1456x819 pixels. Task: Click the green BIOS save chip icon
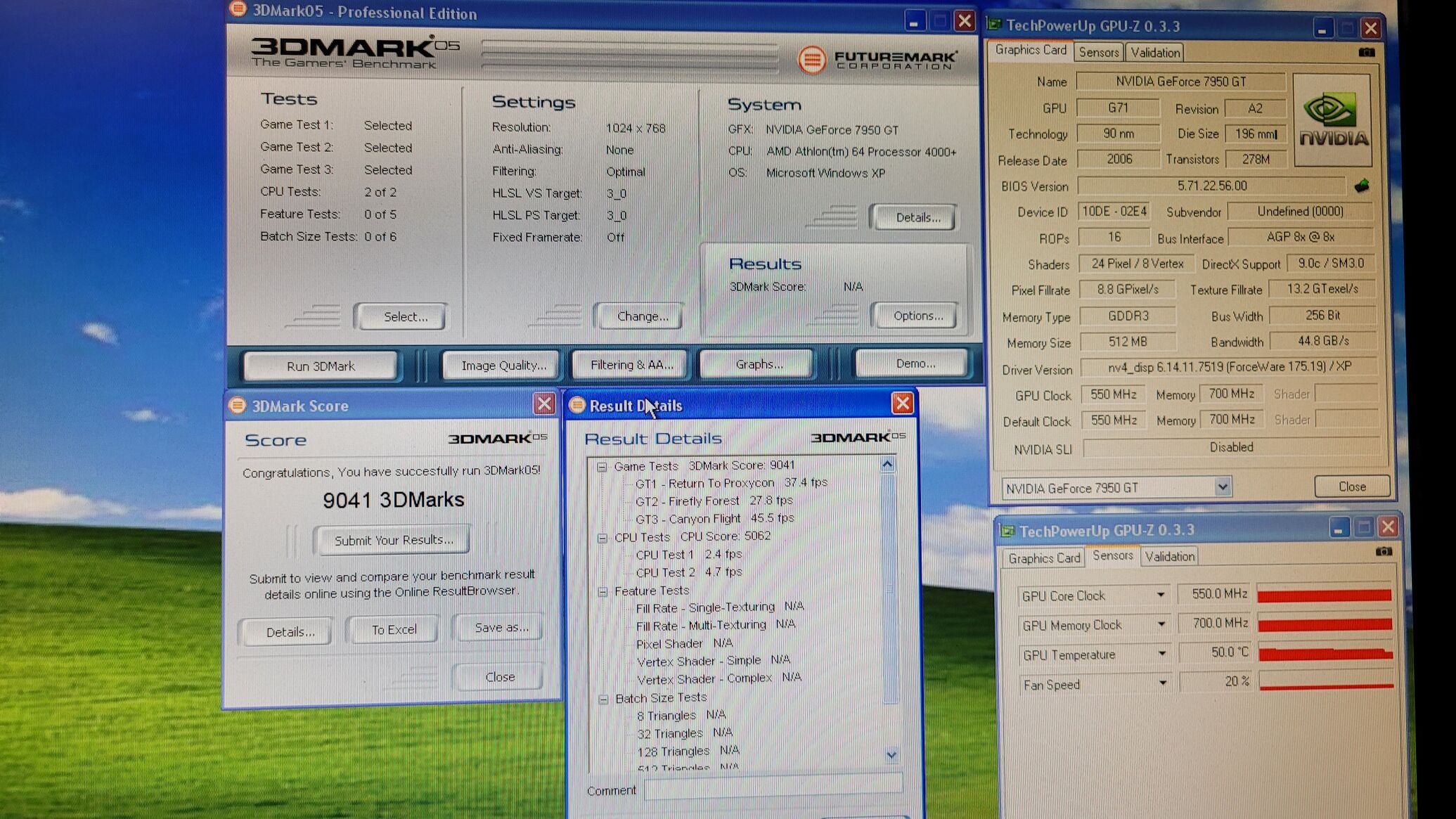1362,186
